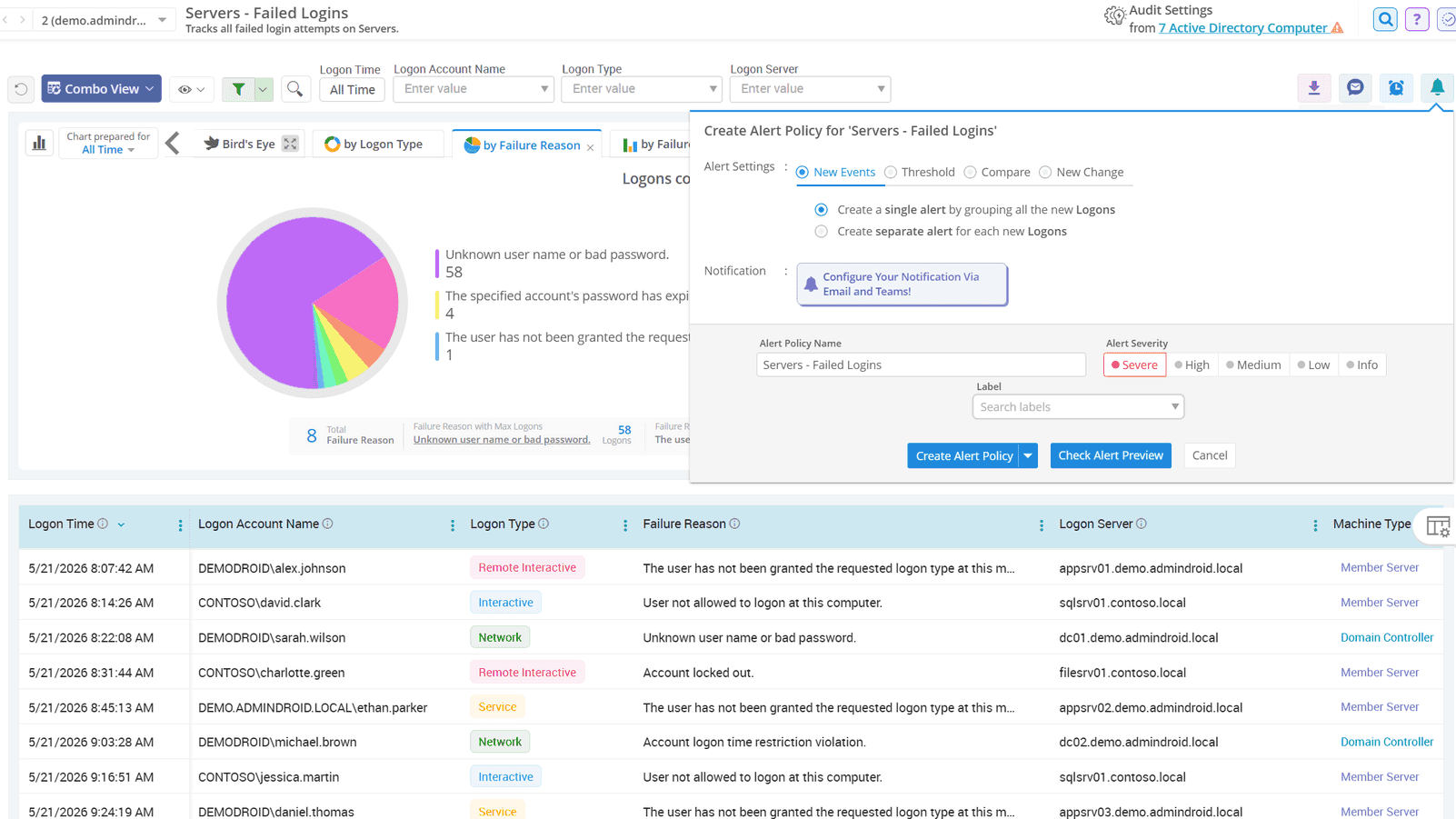Open the Combo View dropdown

point(101,88)
